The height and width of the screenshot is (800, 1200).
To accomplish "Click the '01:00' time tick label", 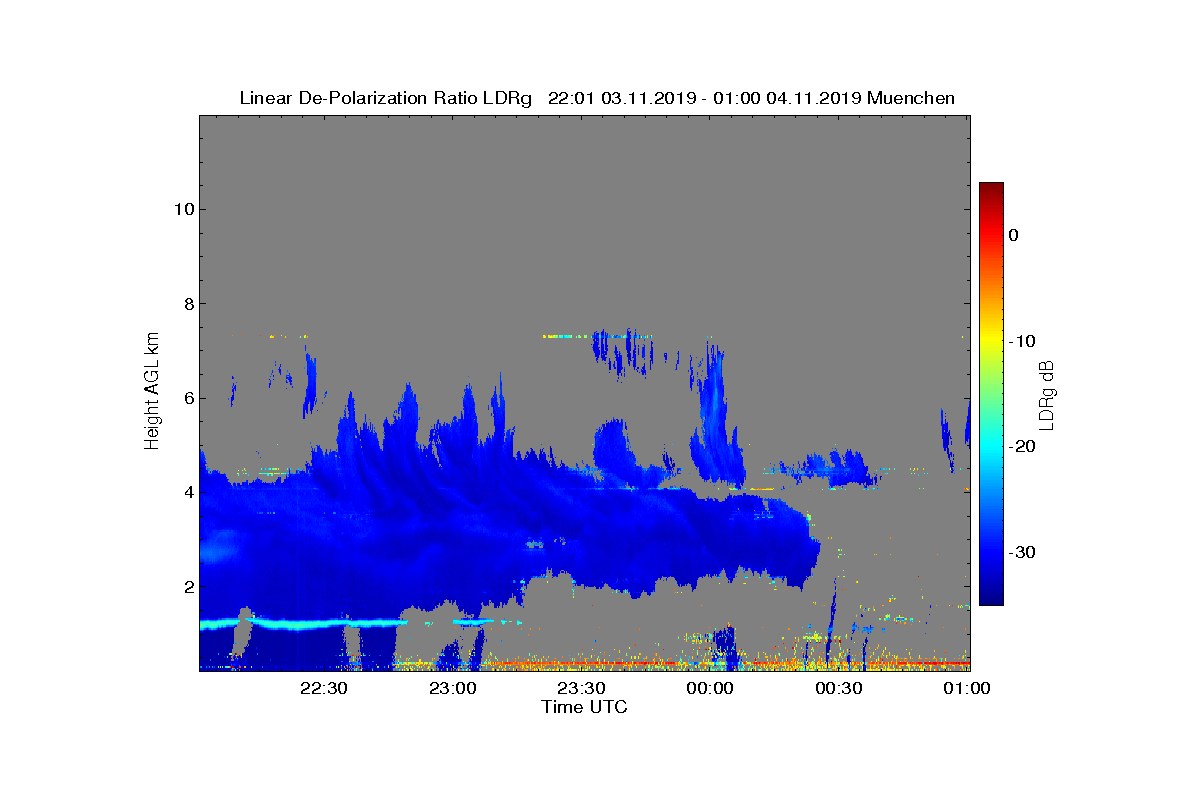I will pos(967,688).
